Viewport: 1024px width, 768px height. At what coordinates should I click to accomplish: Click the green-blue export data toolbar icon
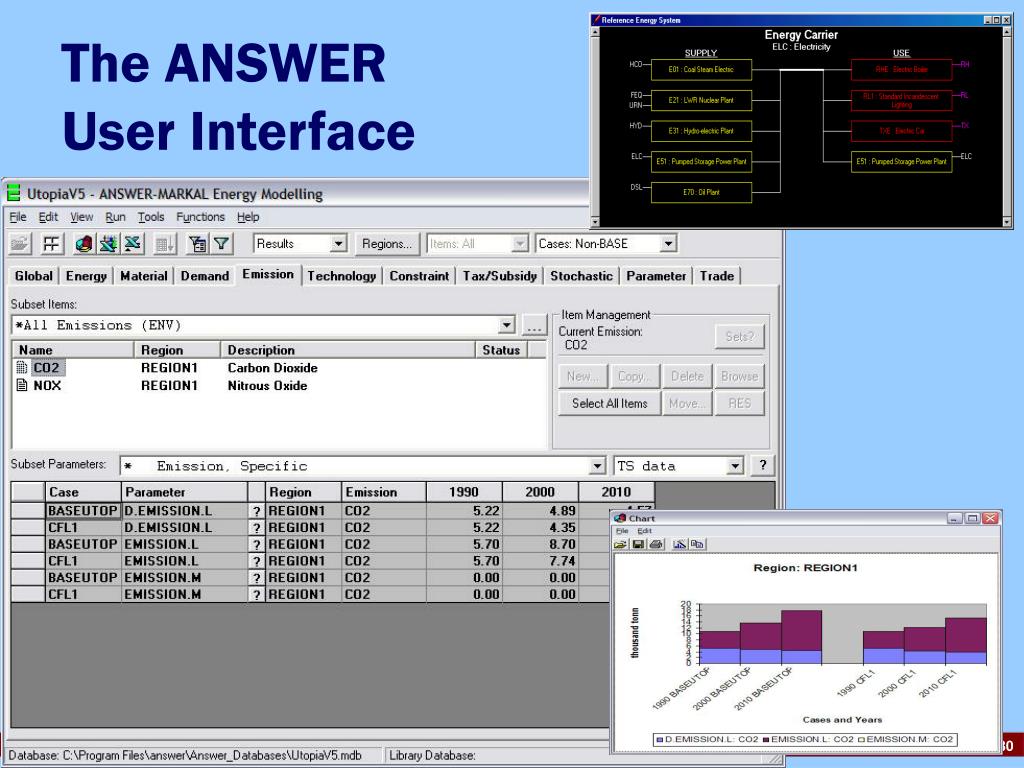click(108, 244)
